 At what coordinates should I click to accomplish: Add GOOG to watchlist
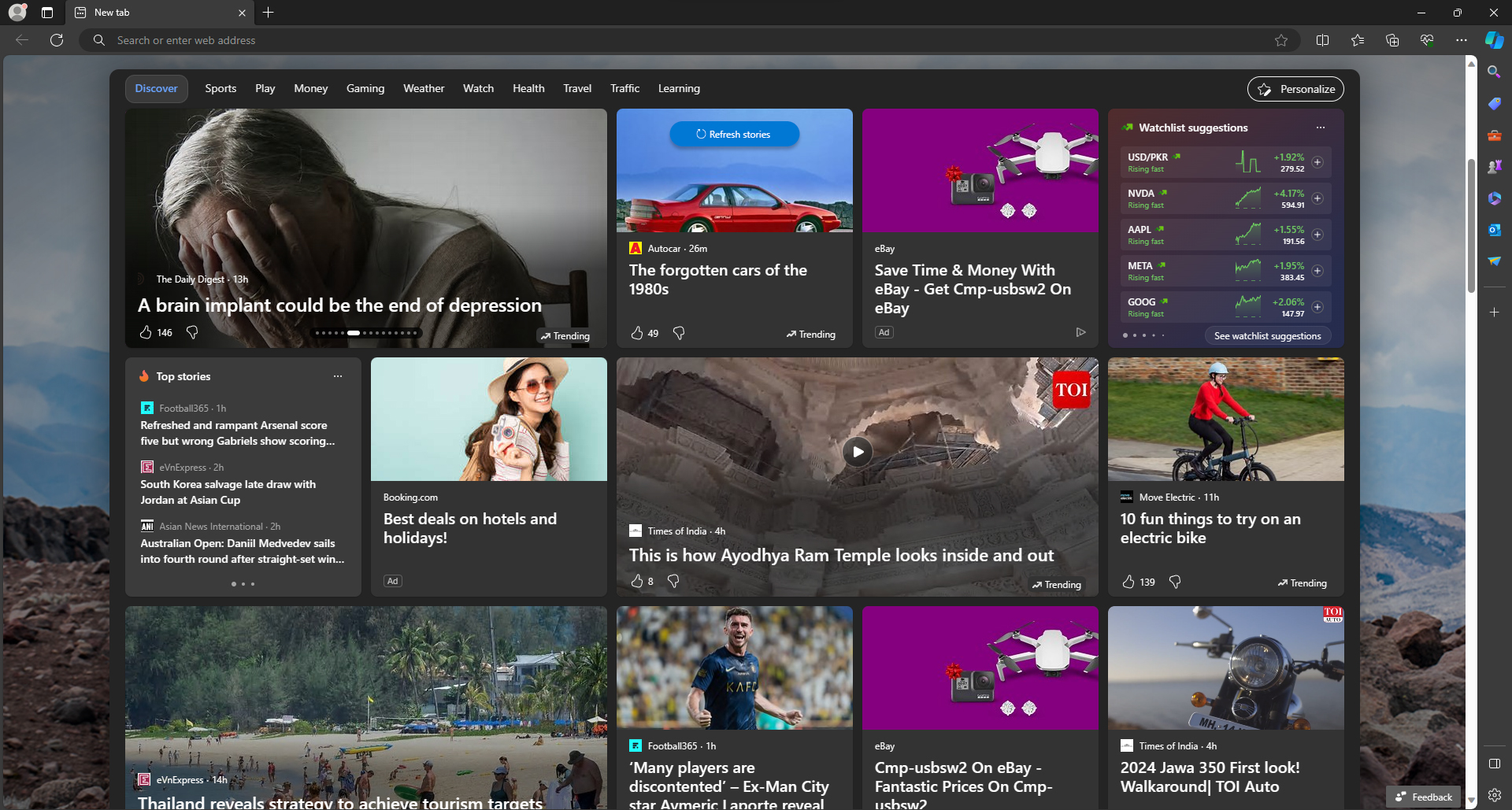click(x=1317, y=307)
